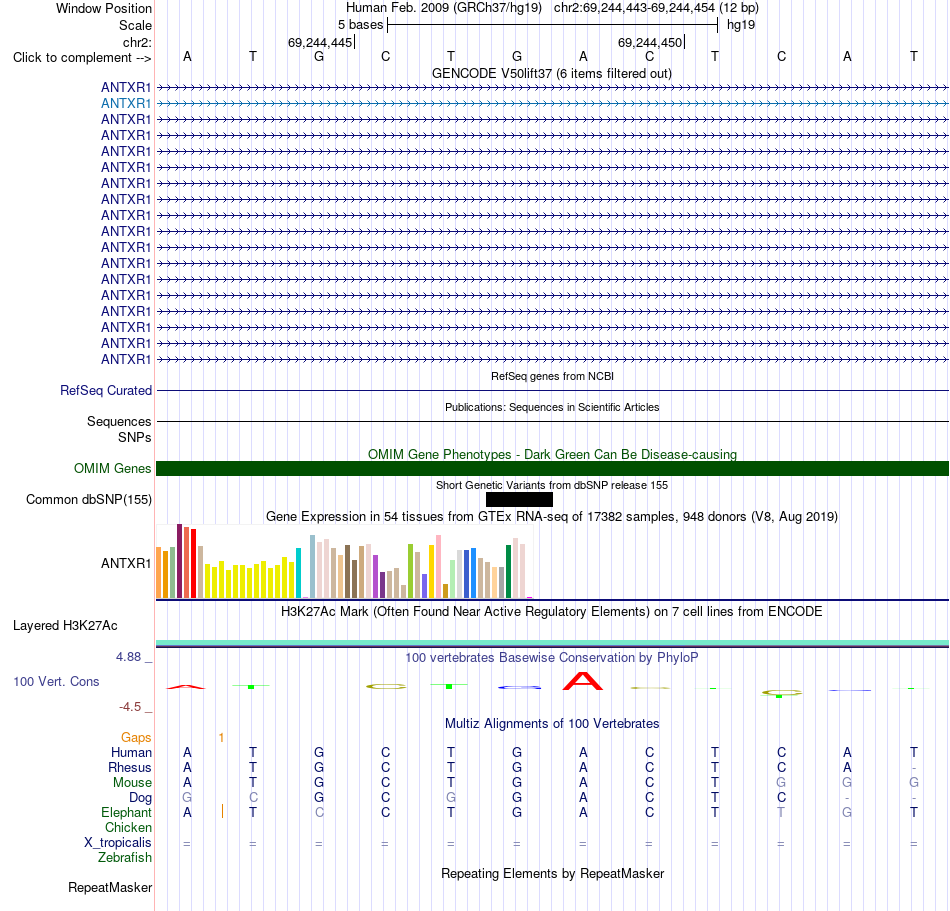The image size is (950, 911).
Task: Open 'Publications: Sequences in Scientific Articles' track title
Action: 552,407
